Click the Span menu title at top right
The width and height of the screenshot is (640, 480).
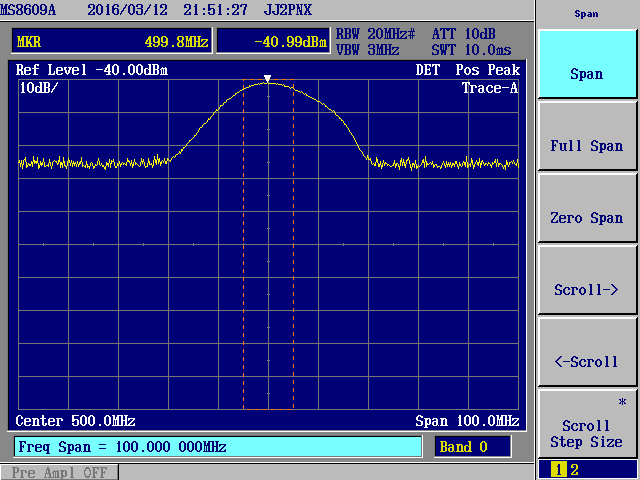tap(587, 14)
